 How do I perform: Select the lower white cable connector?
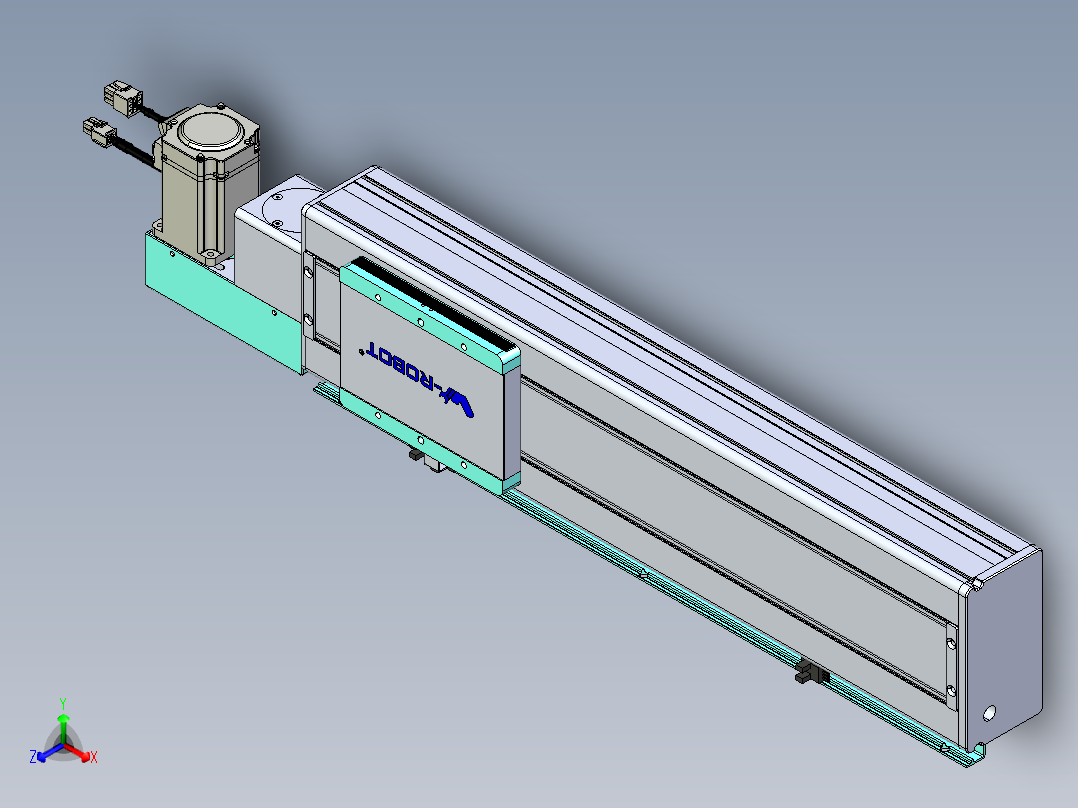pos(100,132)
